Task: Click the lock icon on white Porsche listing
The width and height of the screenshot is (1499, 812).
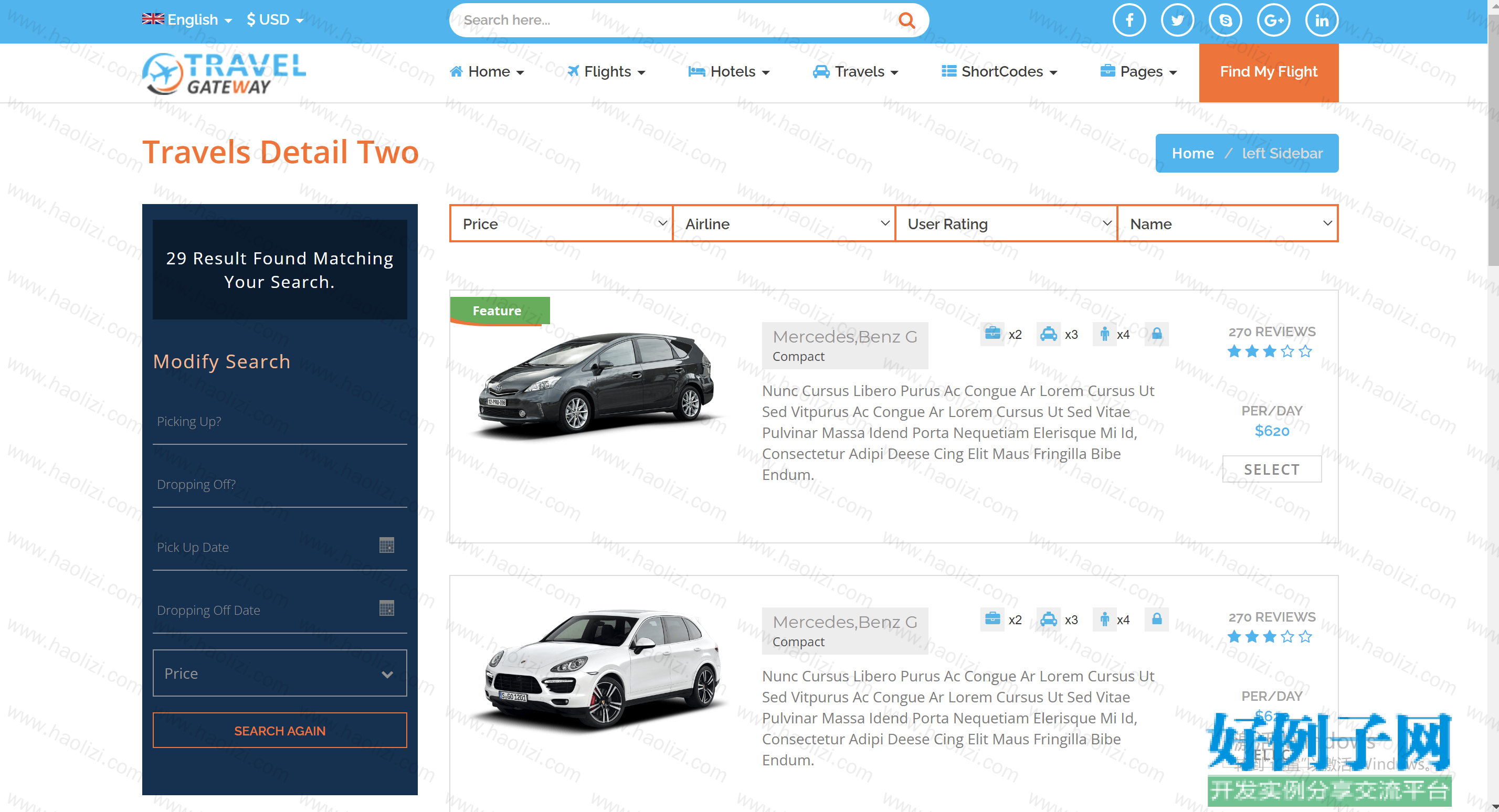Action: pyautogui.click(x=1157, y=619)
